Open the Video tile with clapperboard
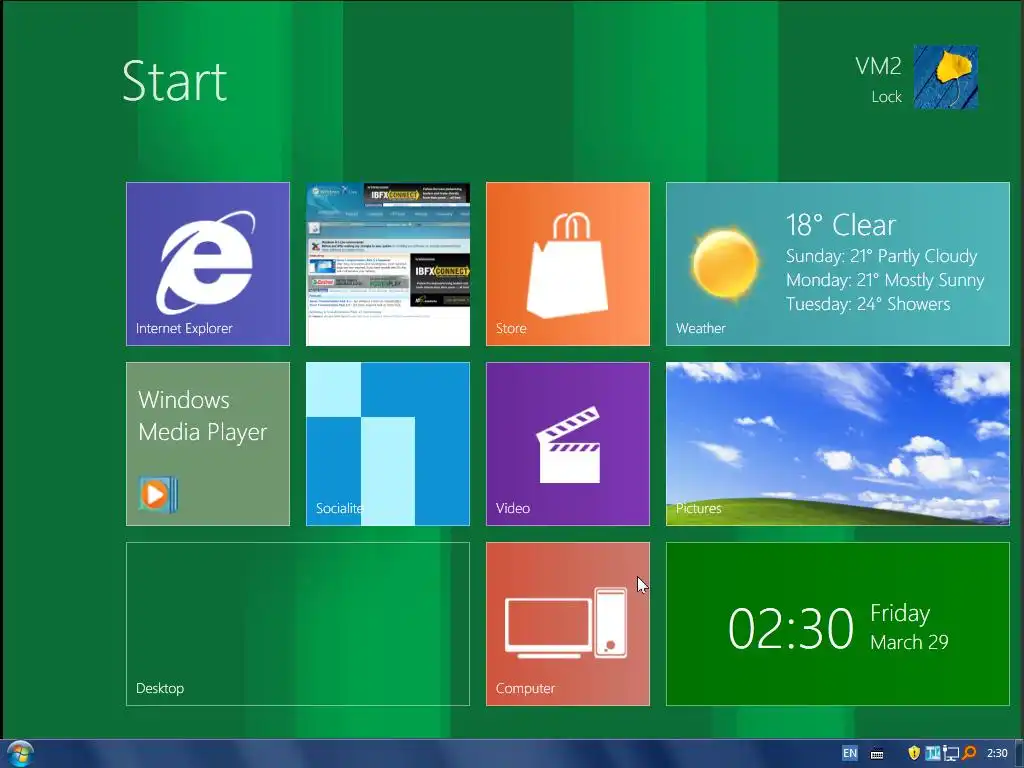 (568, 444)
